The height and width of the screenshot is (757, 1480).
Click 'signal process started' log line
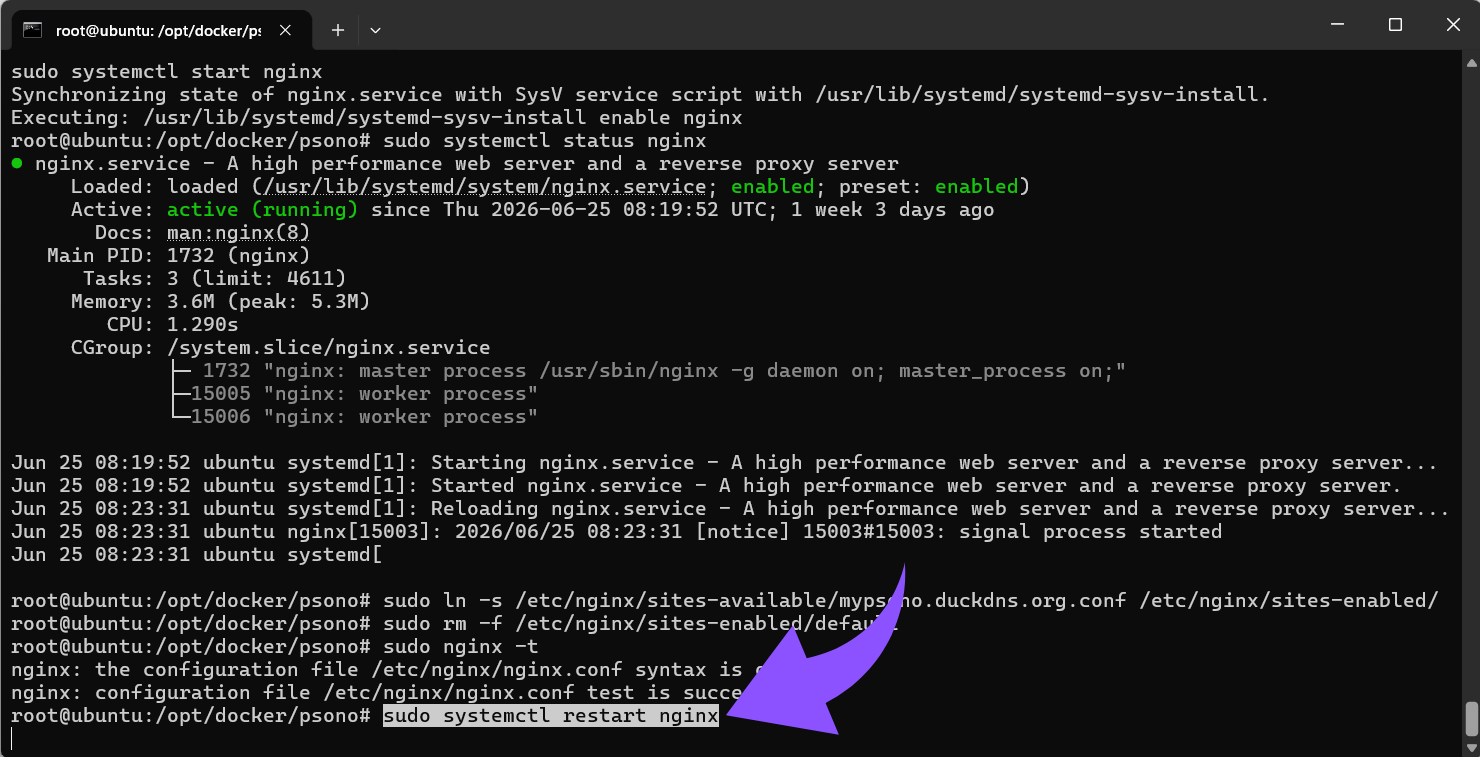click(616, 532)
